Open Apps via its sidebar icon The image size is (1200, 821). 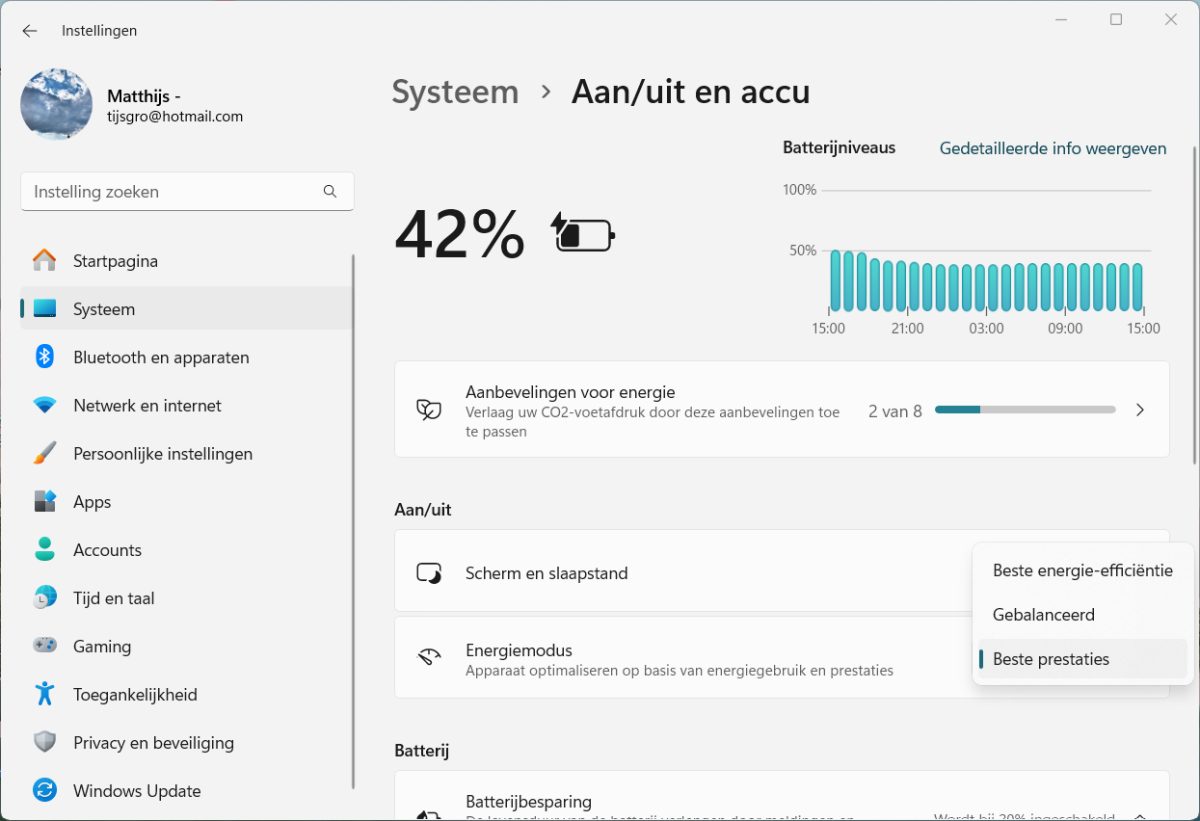(45, 502)
